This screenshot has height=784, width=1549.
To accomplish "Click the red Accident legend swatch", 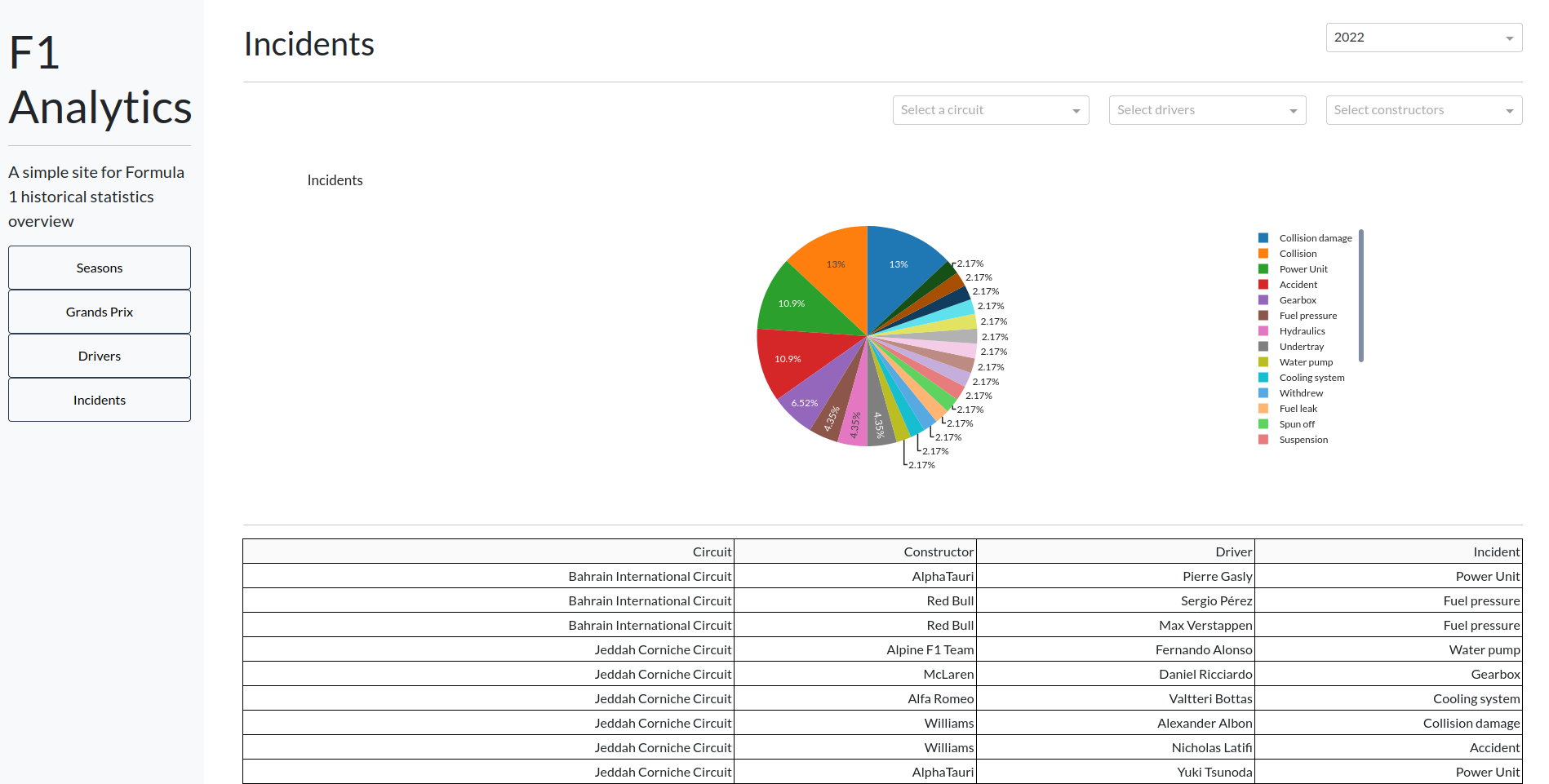I will point(1263,285).
